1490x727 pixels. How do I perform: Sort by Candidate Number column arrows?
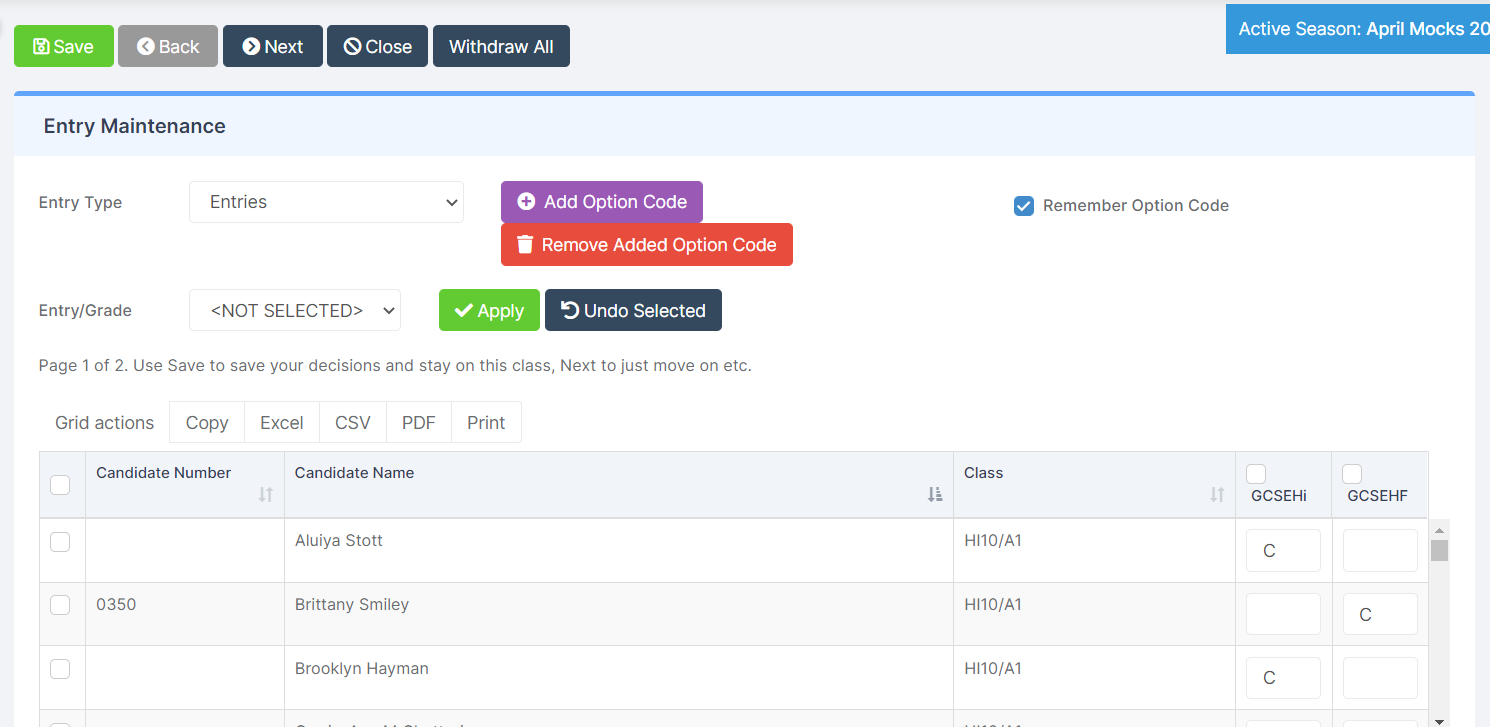point(265,494)
